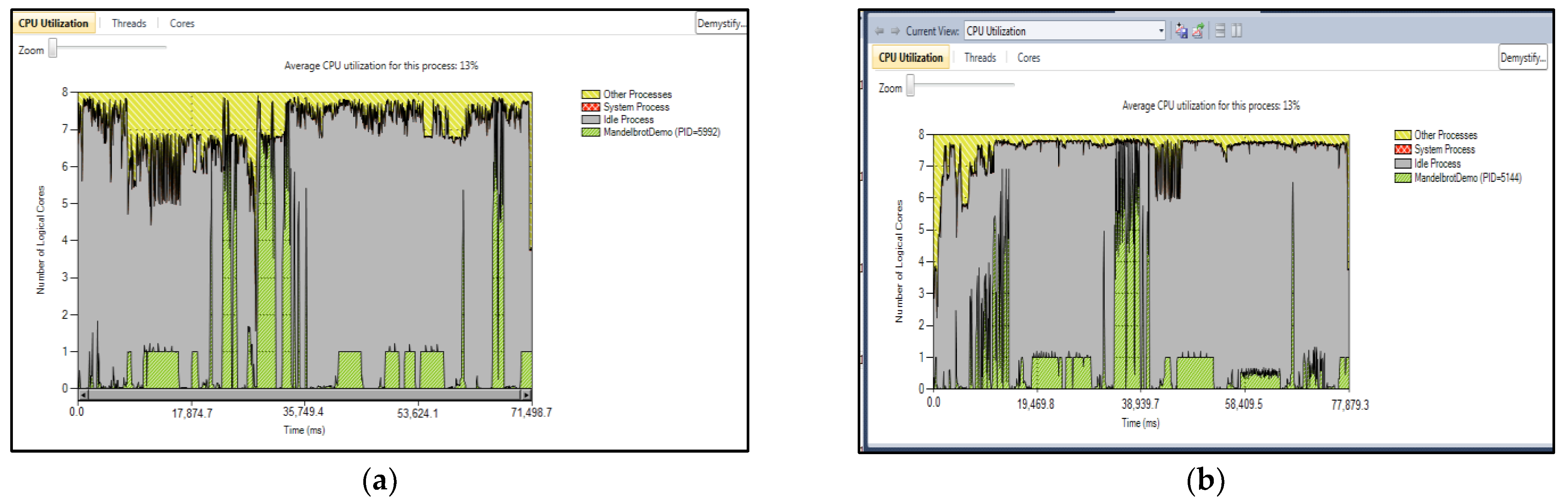Click the Zoom slider handle in right panel
This screenshot has height=503, width=1568.
pyautogui.click(x=910, y=85)
